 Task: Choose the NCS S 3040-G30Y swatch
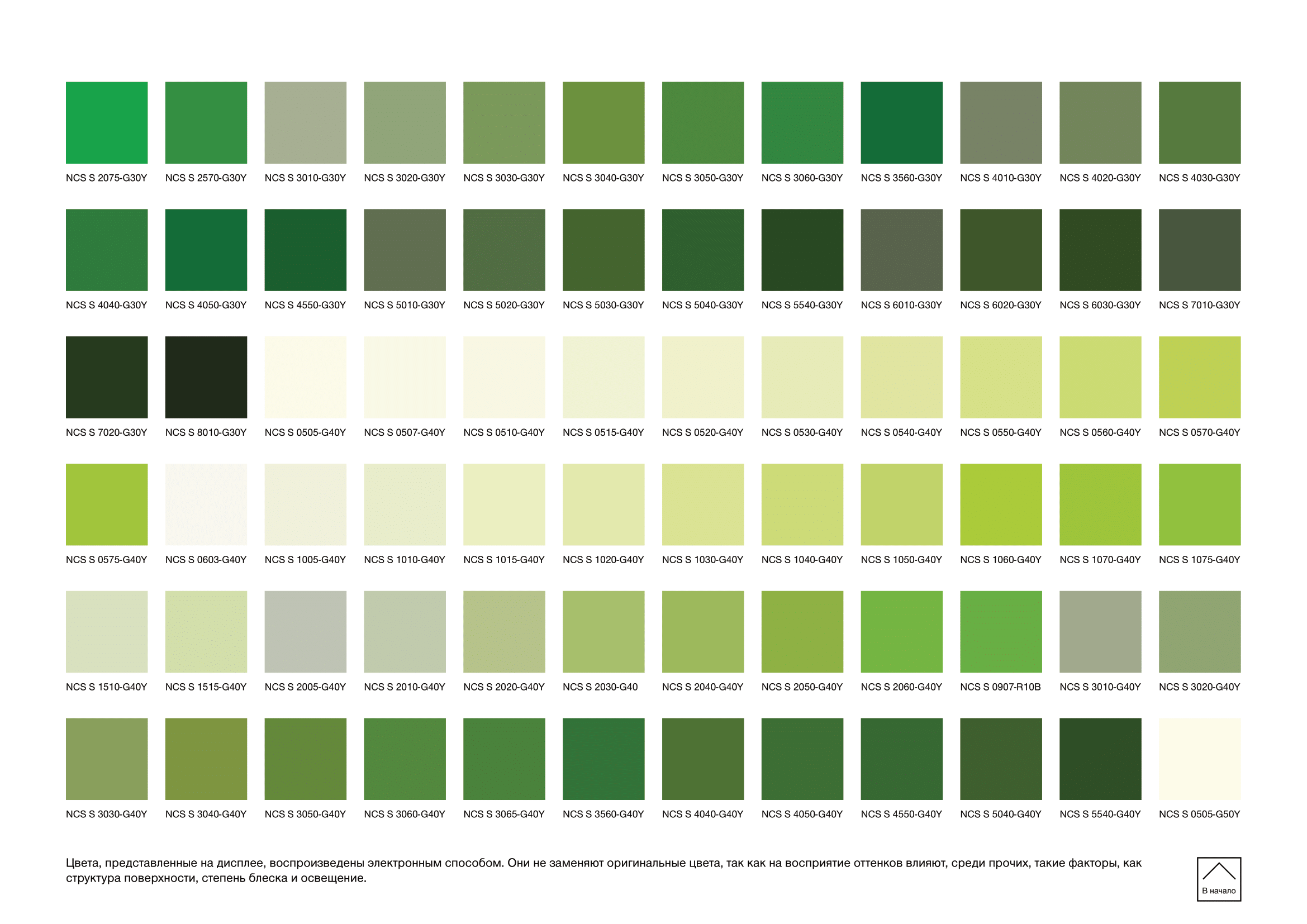[x=603, y=123]
